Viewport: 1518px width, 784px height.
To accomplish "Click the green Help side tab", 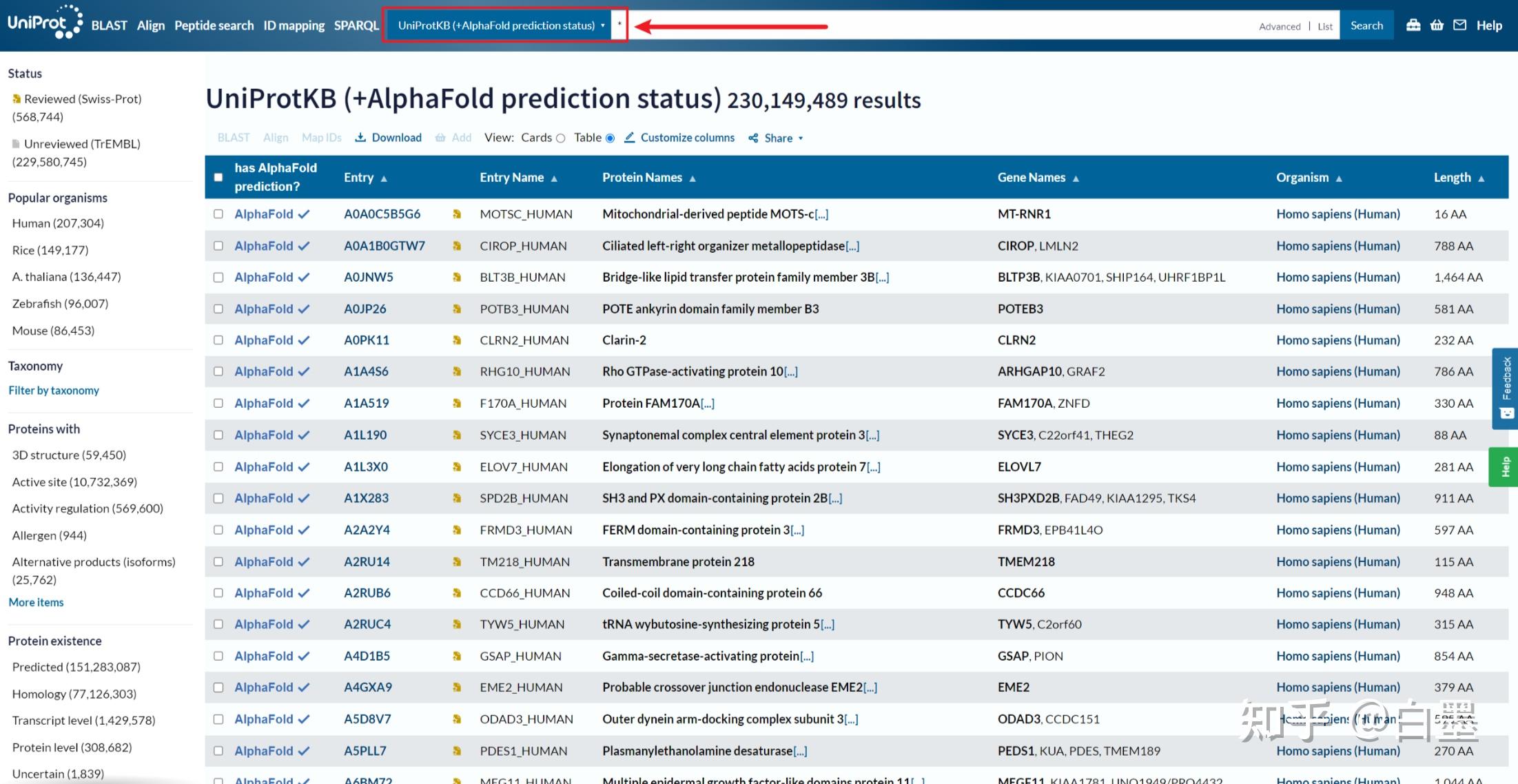I will 1505,467.
